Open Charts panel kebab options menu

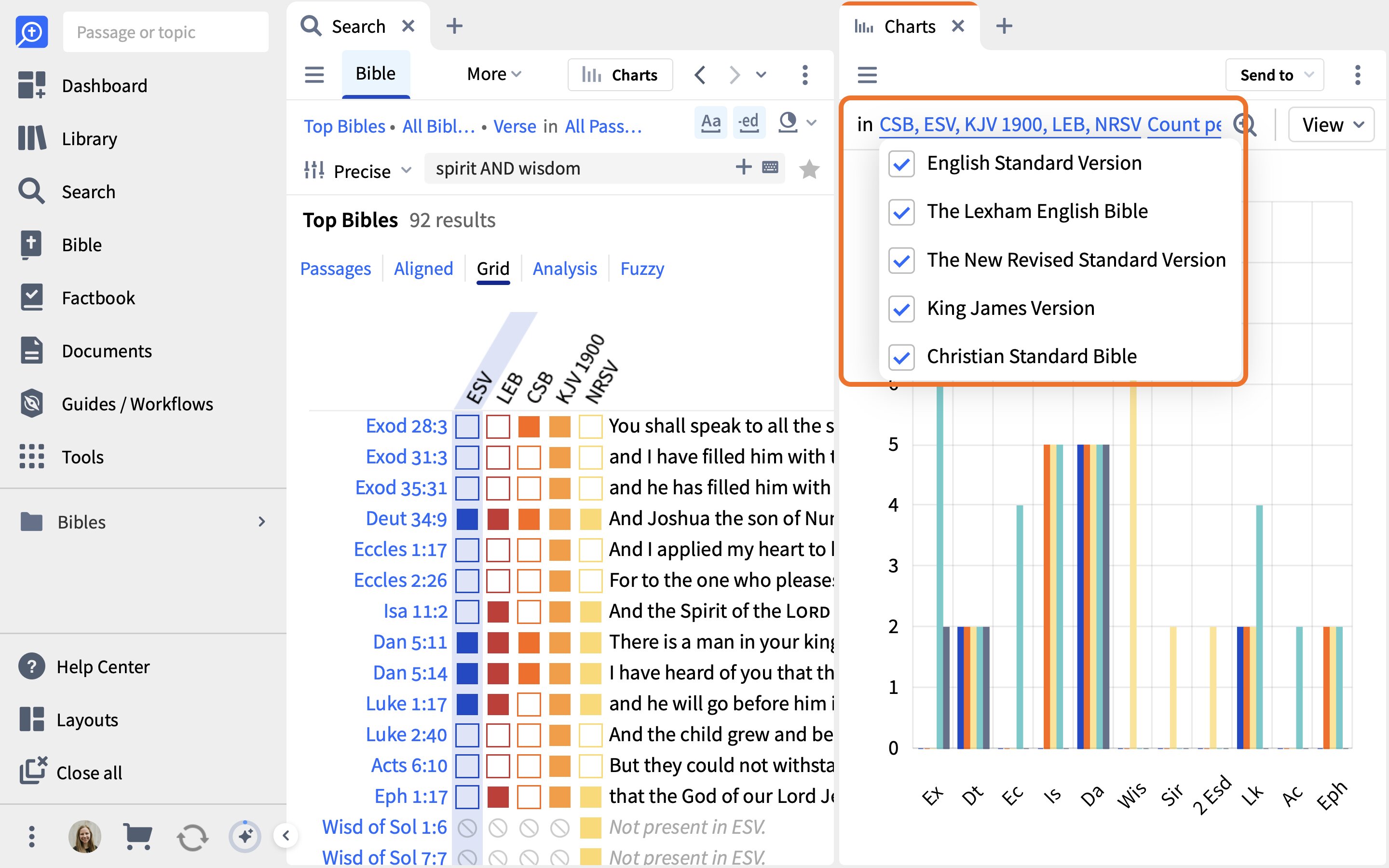coord(1358,75)
